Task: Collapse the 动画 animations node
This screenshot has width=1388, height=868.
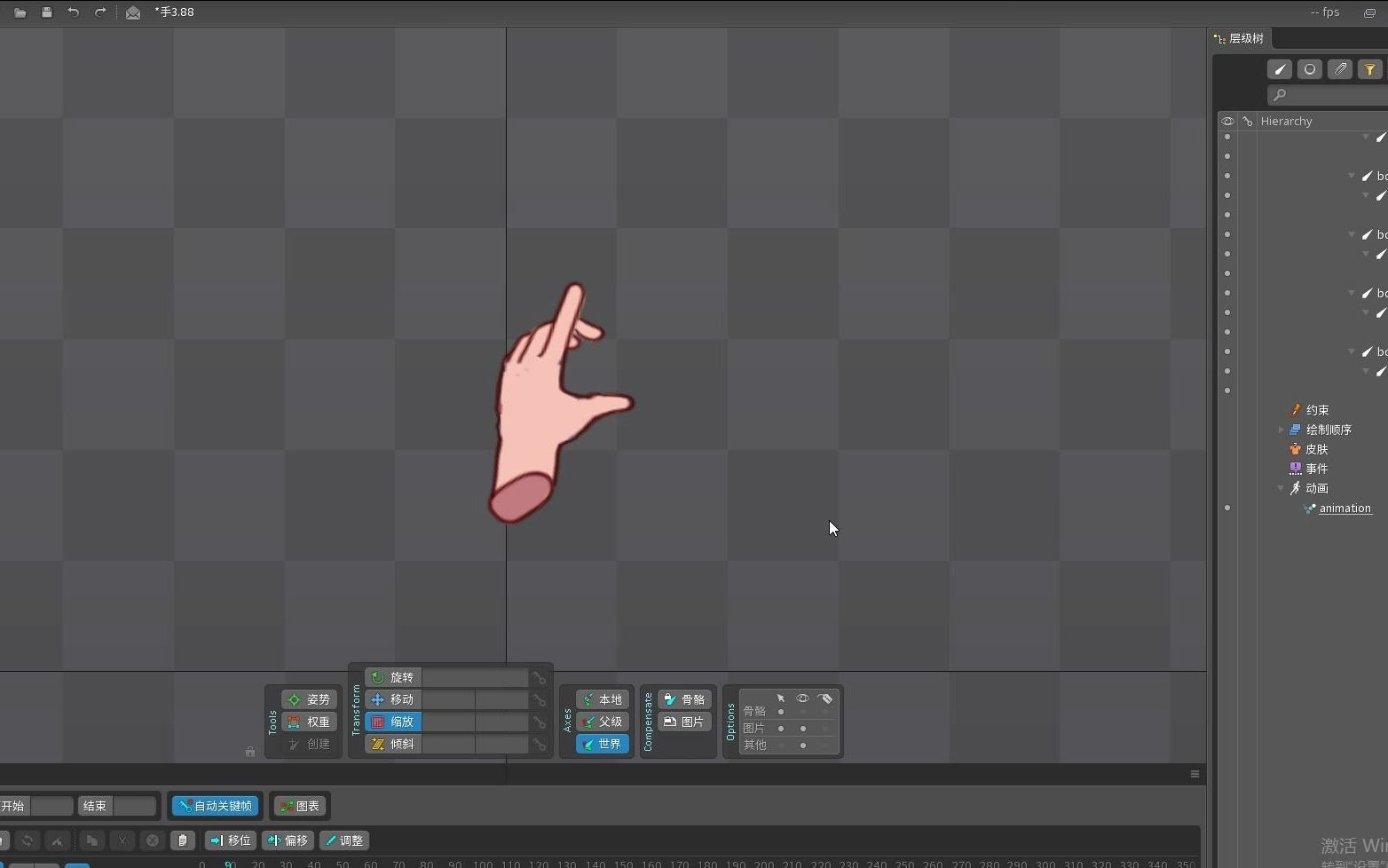Action: 1281,488
